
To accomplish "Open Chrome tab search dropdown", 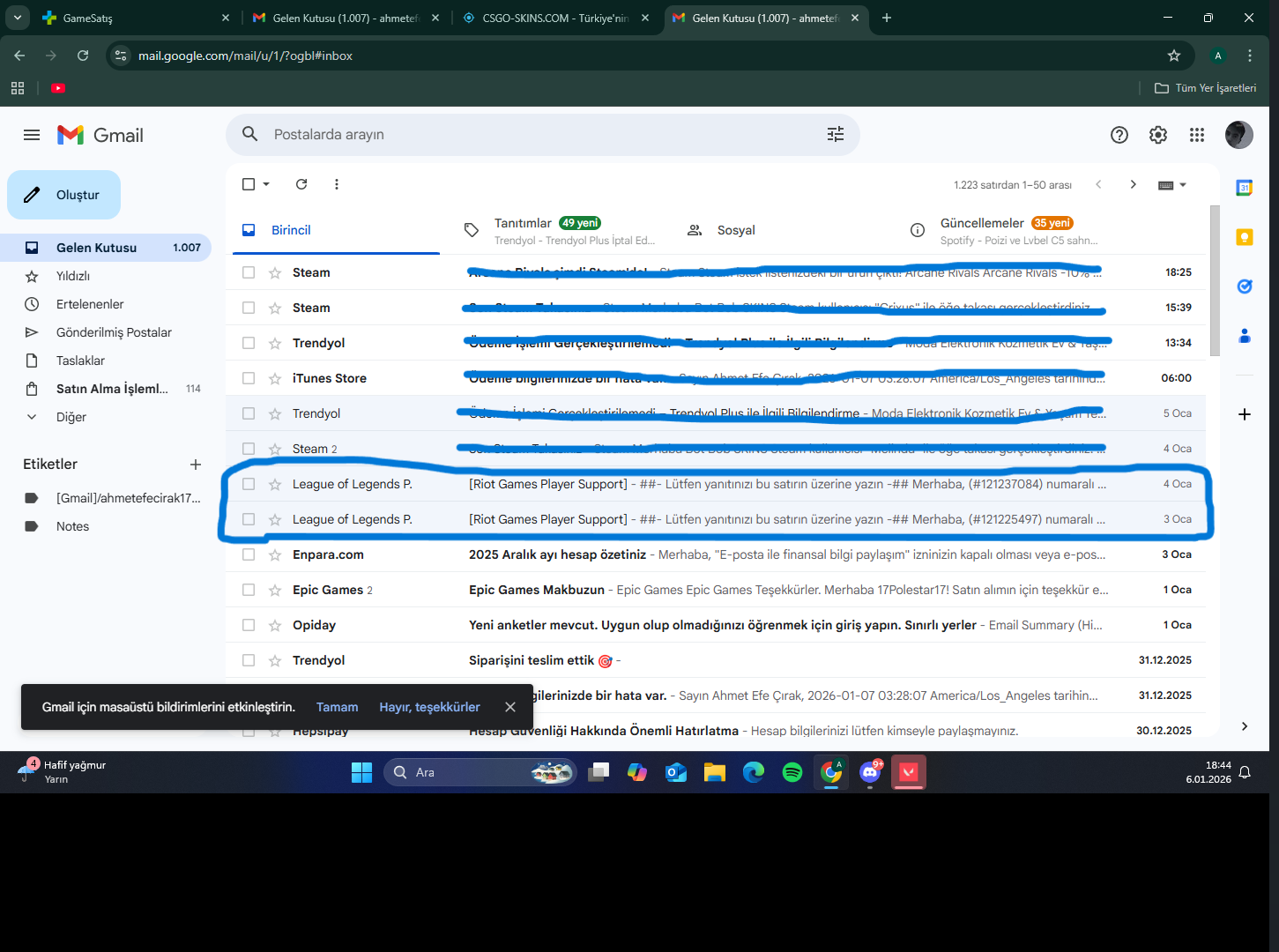I will pyautogui.click(x=18, y=18).
